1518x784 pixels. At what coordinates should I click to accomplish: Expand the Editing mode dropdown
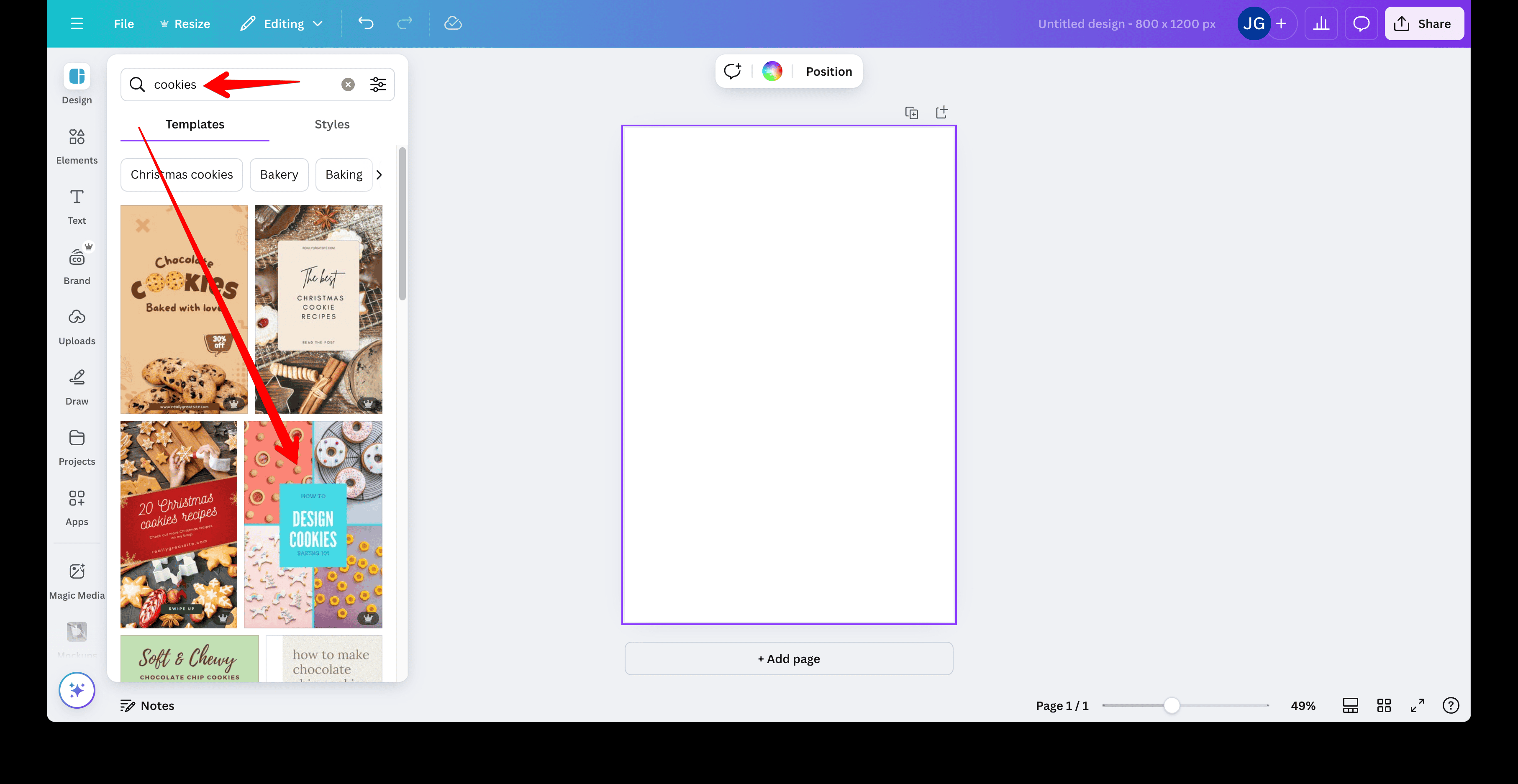point(282,23)
